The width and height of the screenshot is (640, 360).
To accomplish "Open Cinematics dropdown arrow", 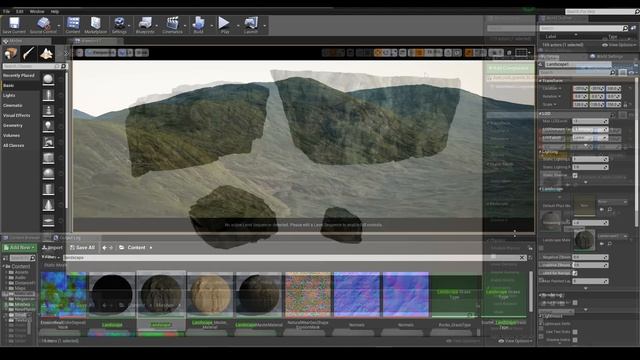I will point(185,25).
